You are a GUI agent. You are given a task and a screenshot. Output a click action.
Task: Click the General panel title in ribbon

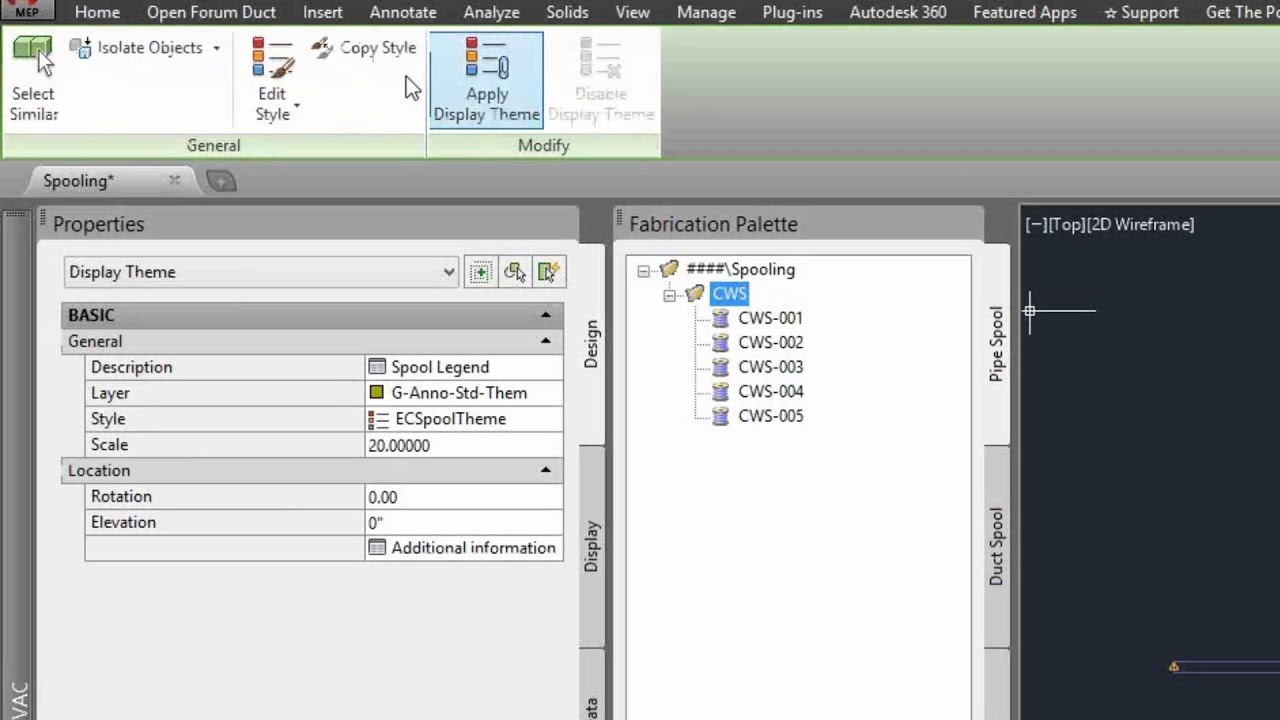[213, 146]
